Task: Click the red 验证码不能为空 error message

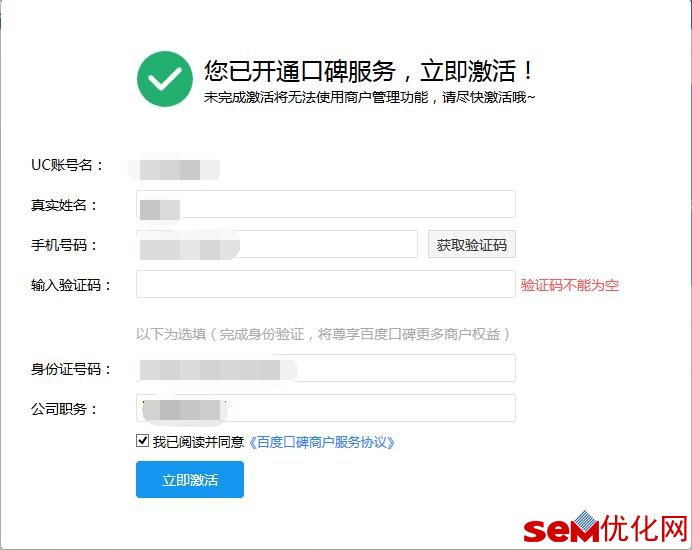Action: [570, 285]
